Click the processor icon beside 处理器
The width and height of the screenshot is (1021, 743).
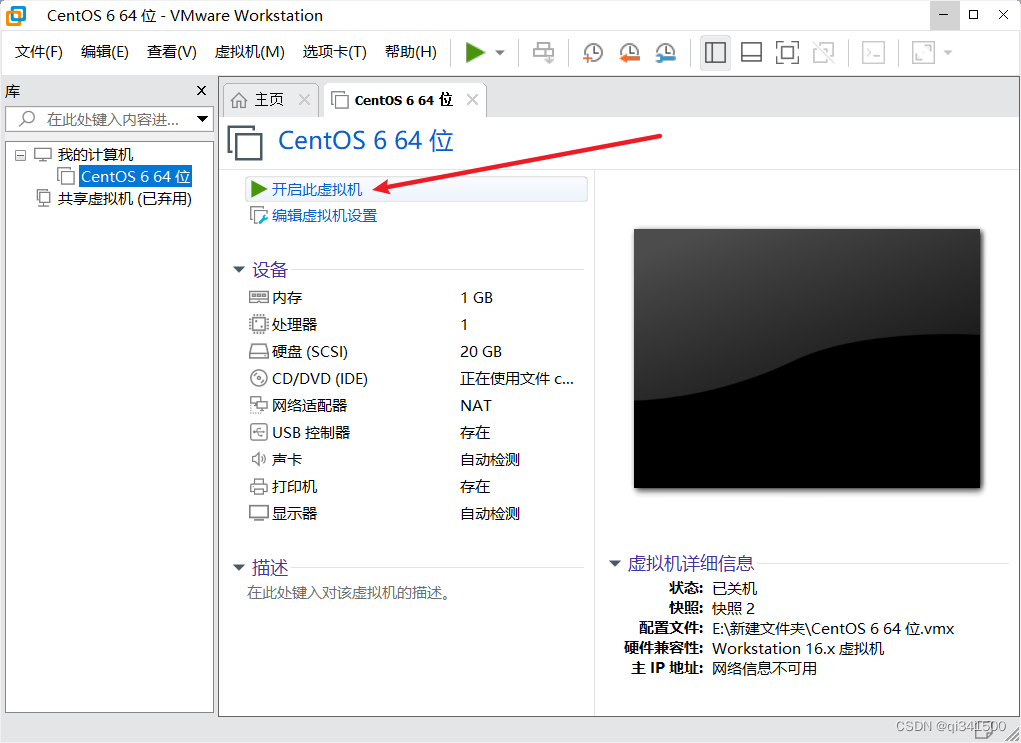point(259,324)
